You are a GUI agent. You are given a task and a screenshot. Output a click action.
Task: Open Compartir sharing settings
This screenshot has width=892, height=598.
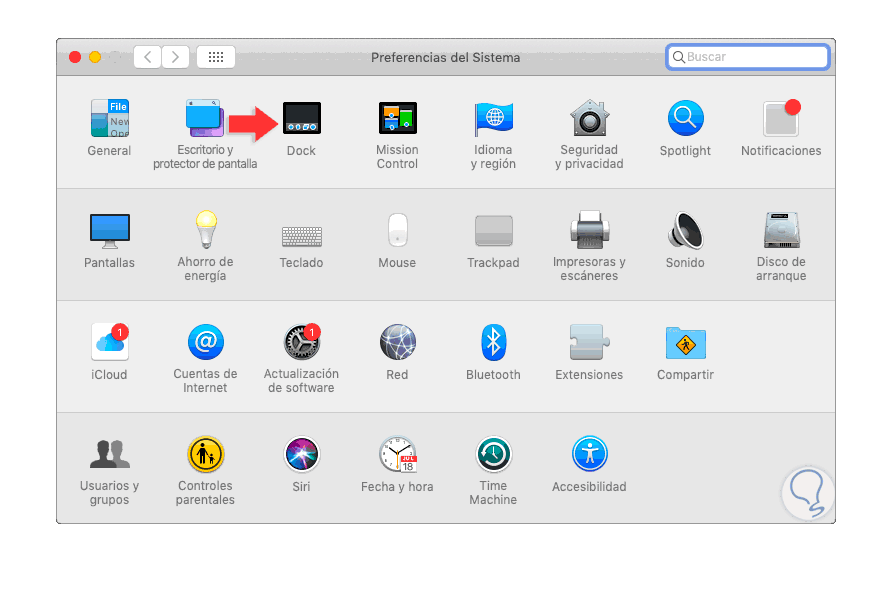(685, 343)
